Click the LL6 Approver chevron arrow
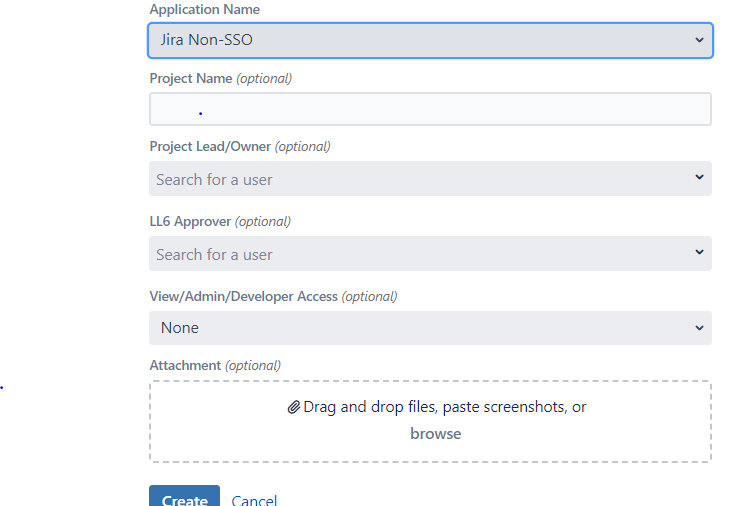The image size is (737, 506). click(x=699, y=252)
